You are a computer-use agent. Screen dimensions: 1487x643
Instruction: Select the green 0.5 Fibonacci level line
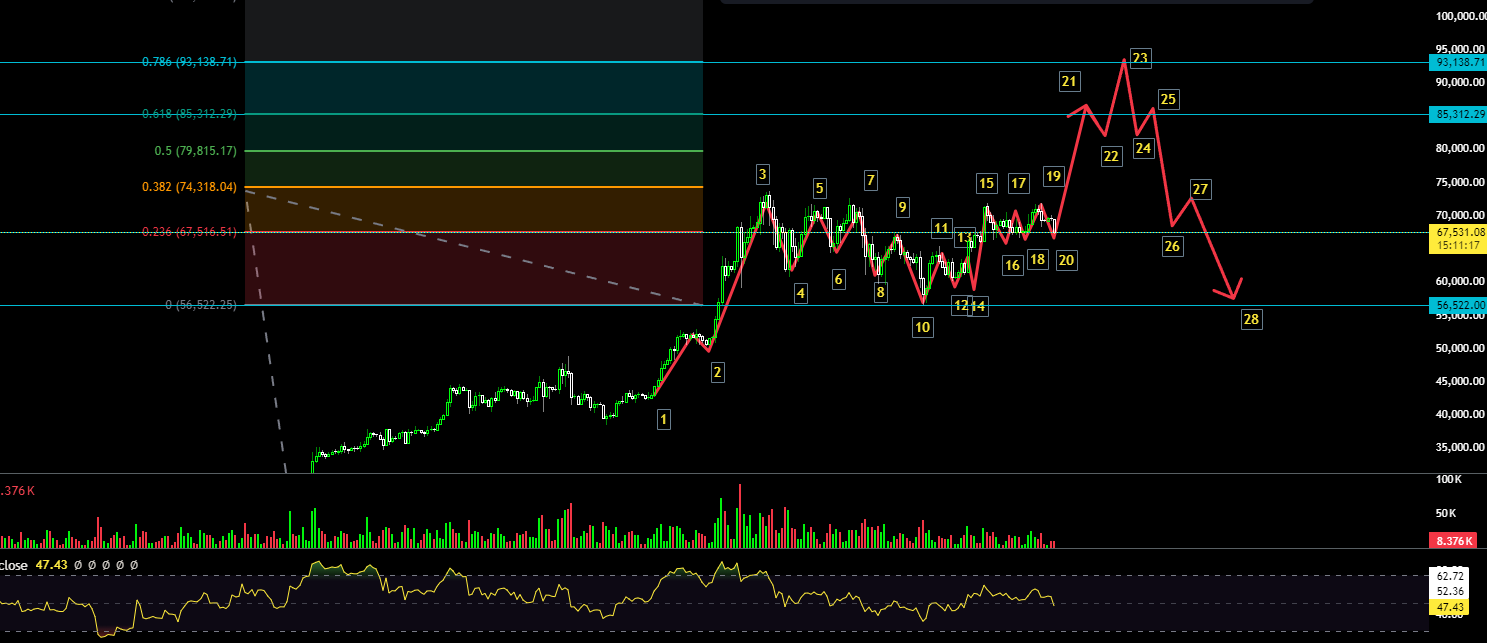tap(474, 151)
